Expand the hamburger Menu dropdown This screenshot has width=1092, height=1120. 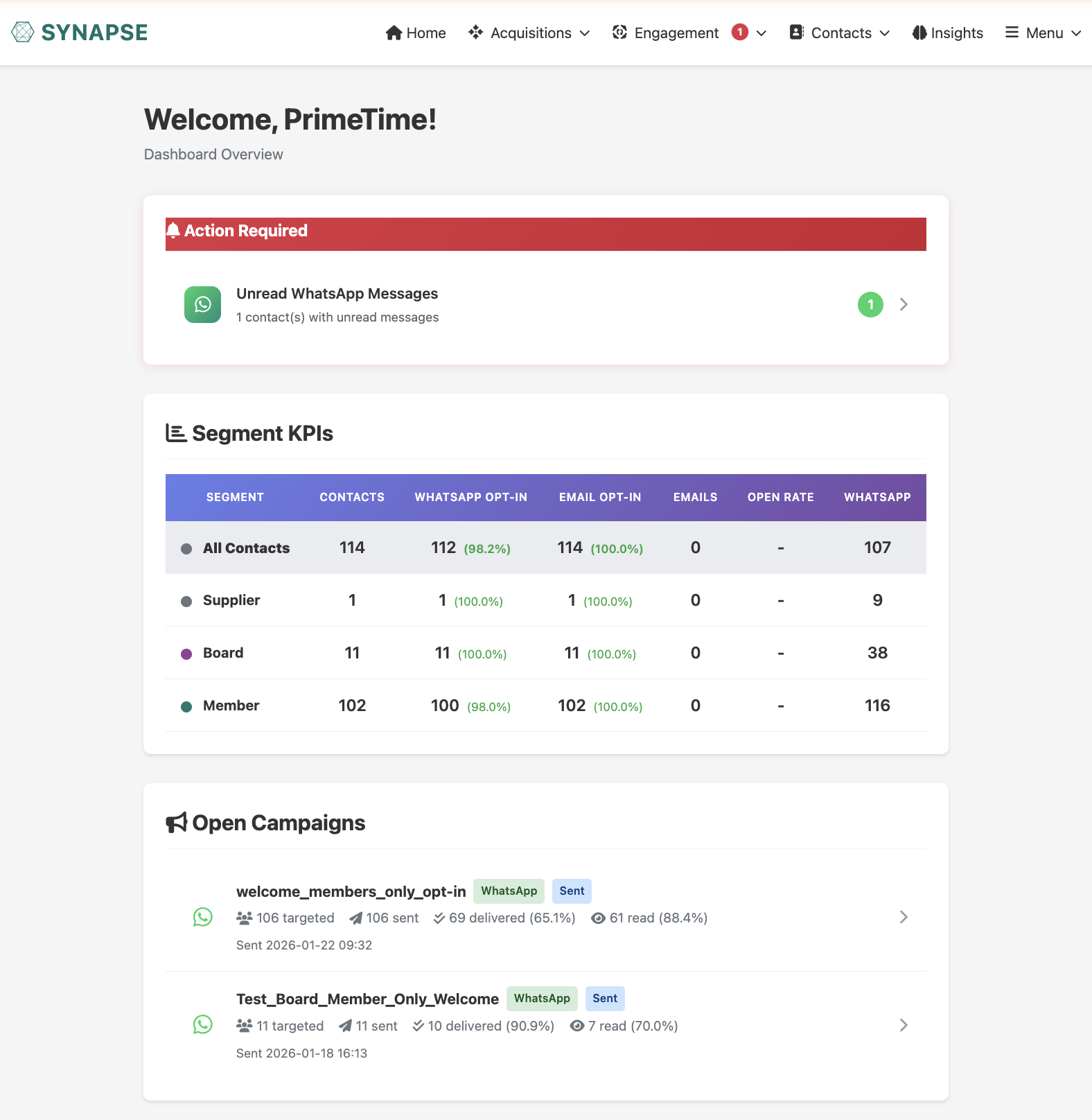[1043, 33]
